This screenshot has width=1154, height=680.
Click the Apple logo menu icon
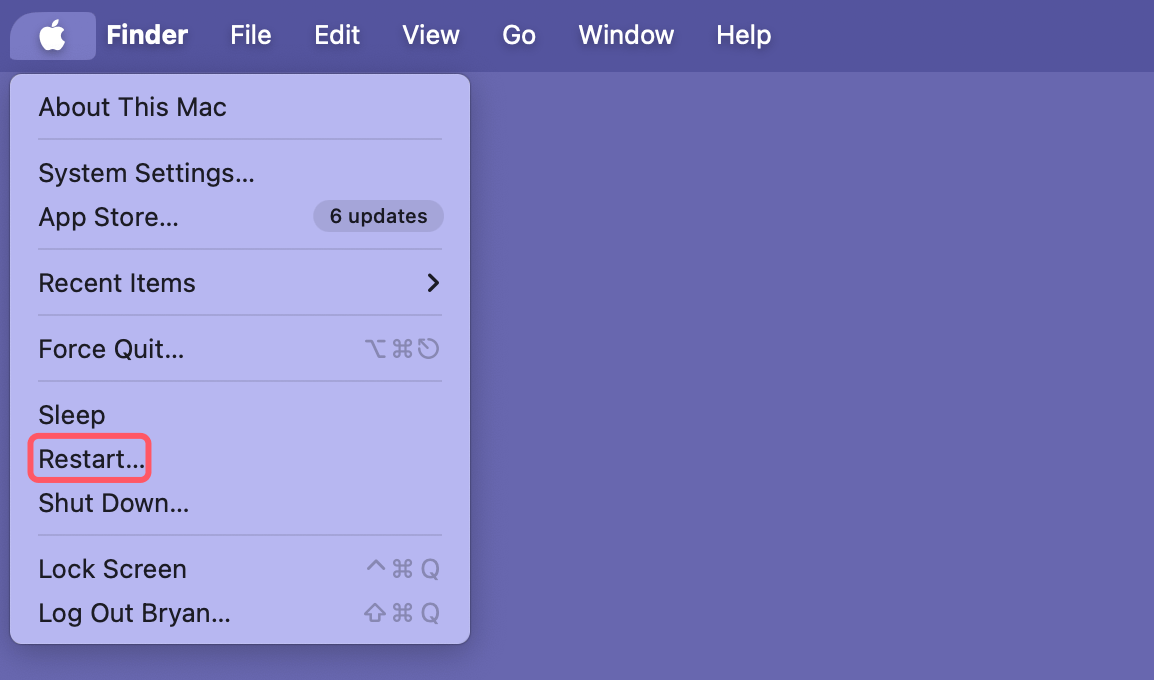pos(53,36)
